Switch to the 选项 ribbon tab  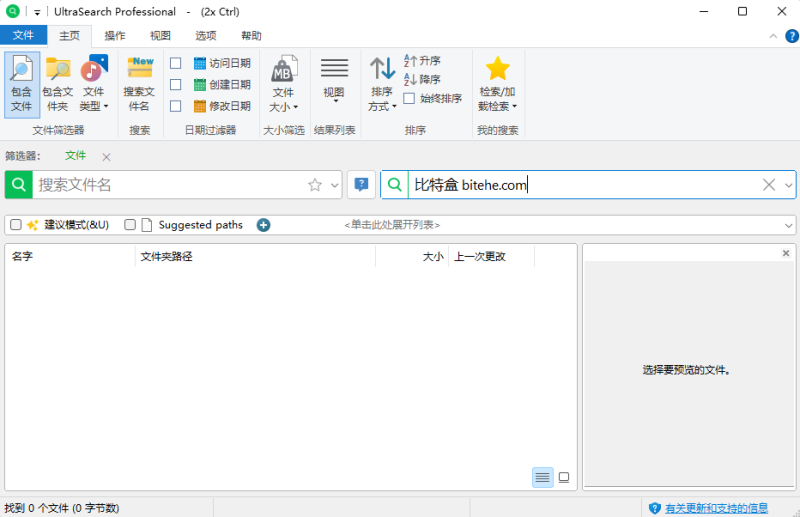pyautogui.click(x=206, y=36)
